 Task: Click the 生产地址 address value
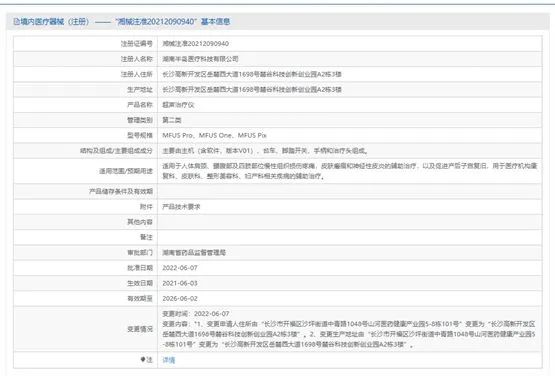252,89
